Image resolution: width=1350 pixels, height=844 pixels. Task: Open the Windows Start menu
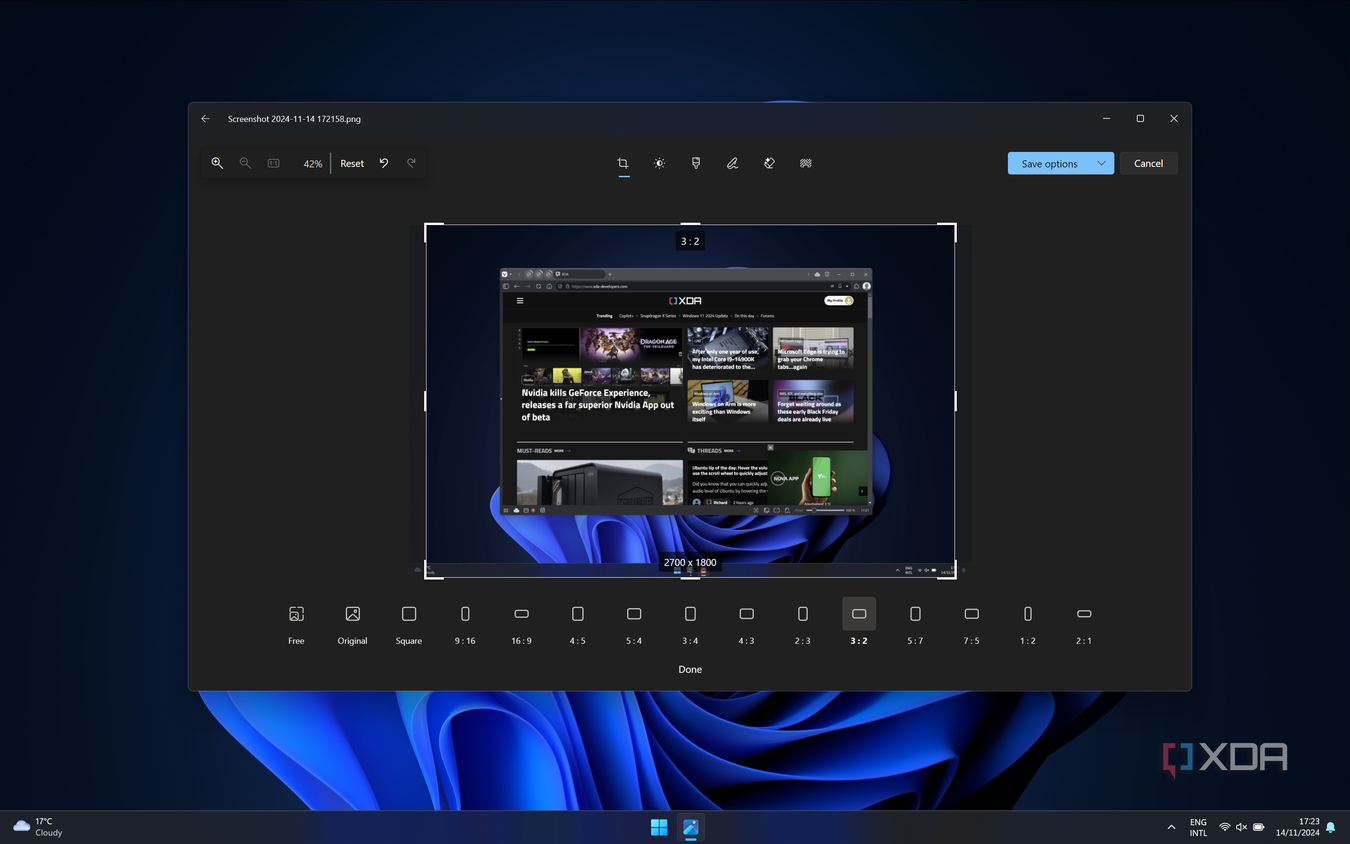(659, 827)
